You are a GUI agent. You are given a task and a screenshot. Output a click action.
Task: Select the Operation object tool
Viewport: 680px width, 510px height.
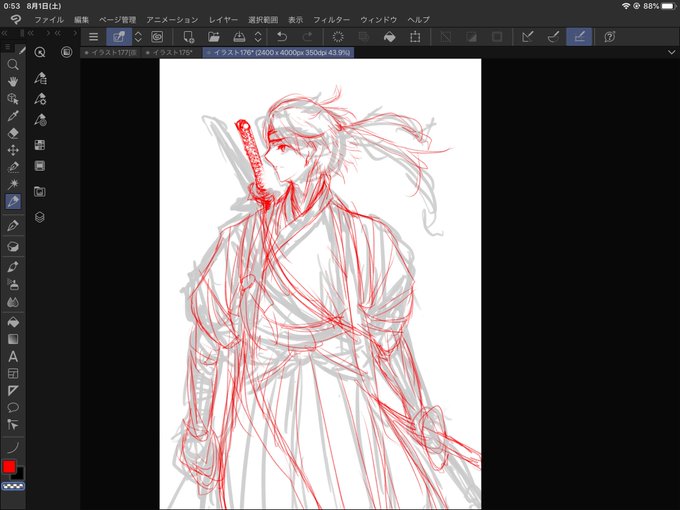(13, 99)
